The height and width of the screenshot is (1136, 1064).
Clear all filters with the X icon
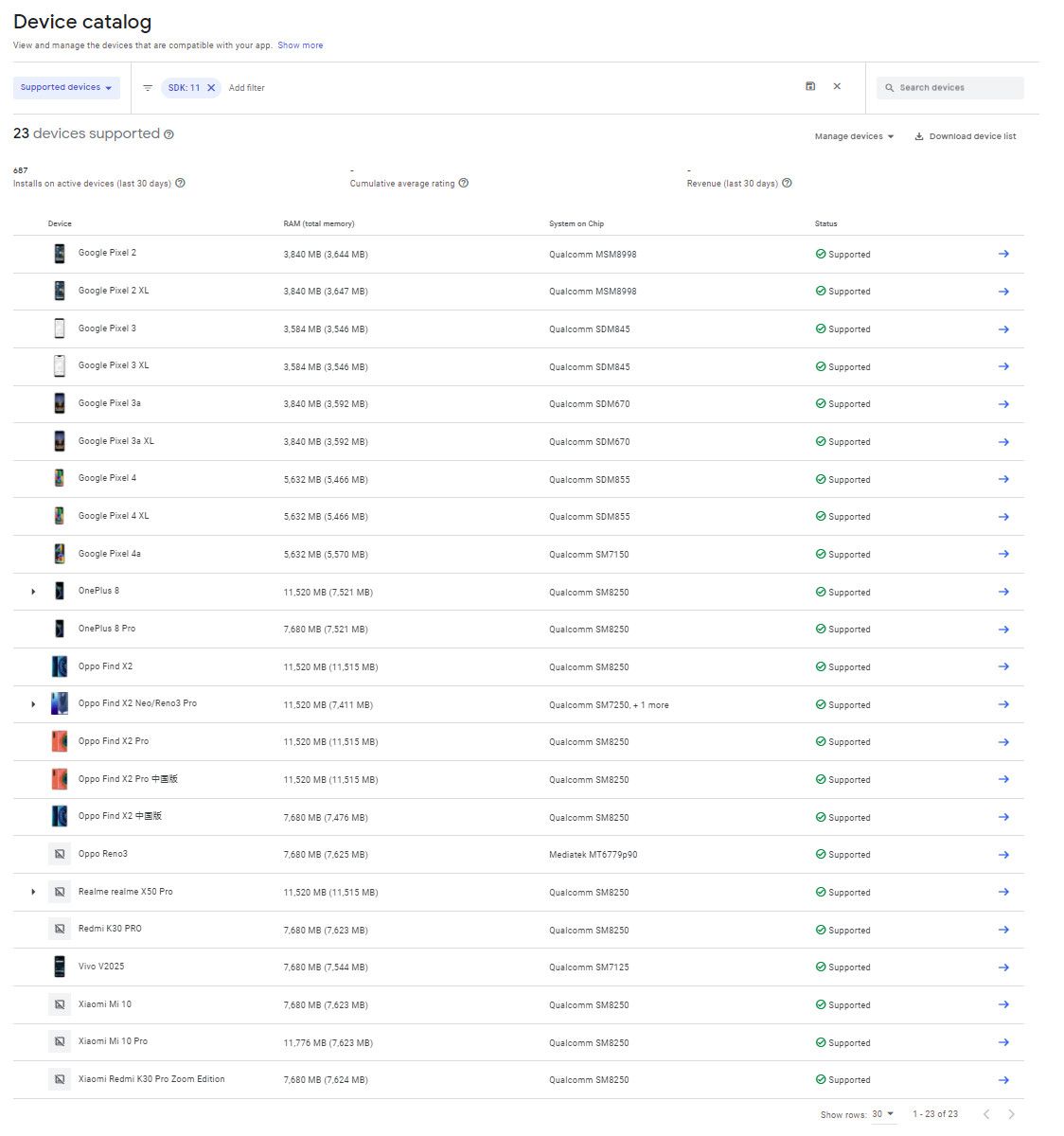(837, 86)
